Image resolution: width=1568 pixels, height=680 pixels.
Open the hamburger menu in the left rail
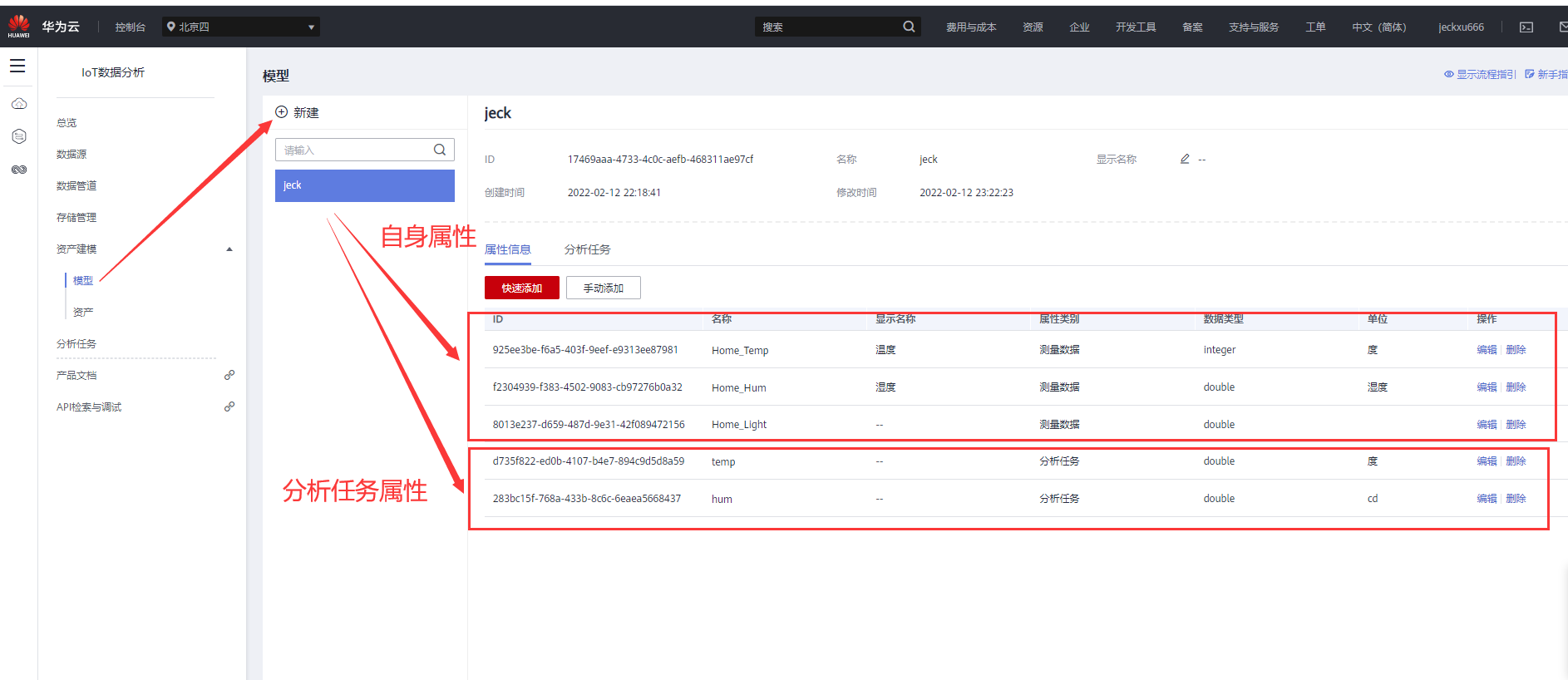[17, 66]
